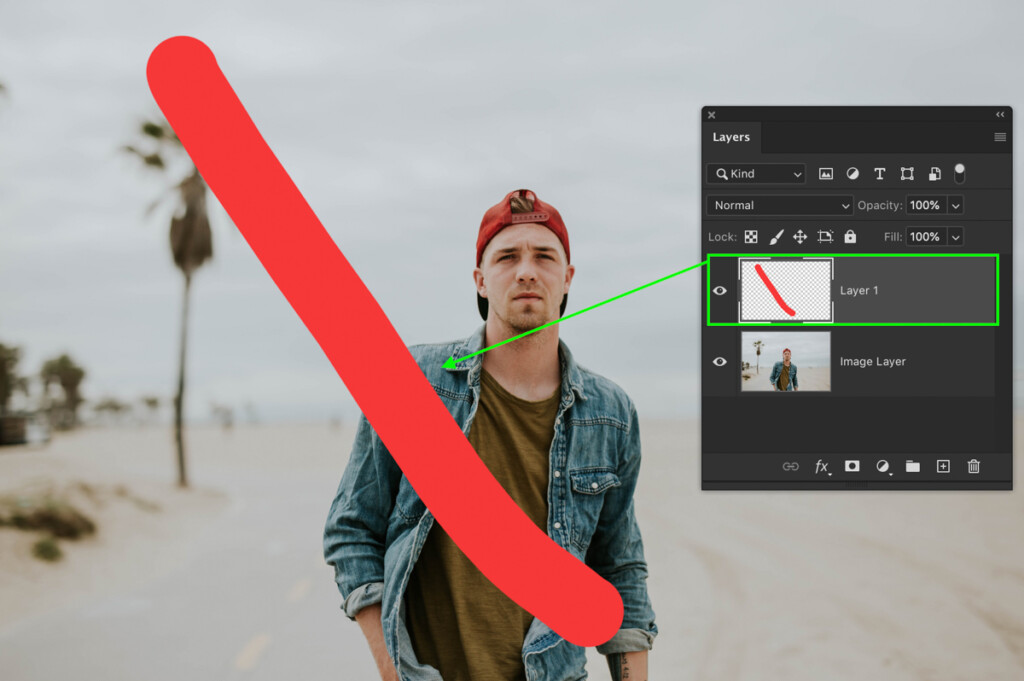
Task: Click the Fill label
Action: click(x=893, y=237)
